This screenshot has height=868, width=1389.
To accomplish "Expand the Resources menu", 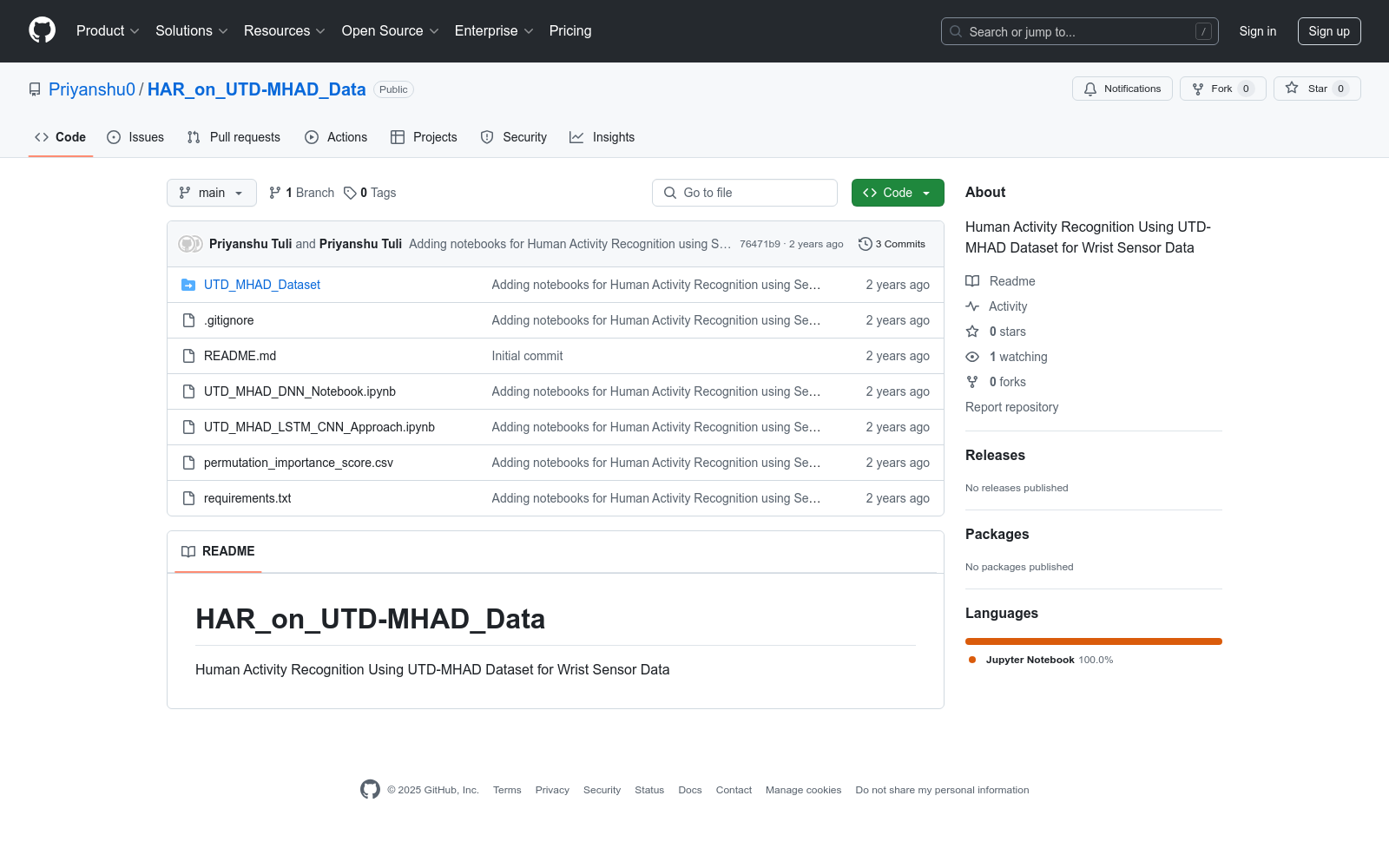I will [x=285, y=31].
